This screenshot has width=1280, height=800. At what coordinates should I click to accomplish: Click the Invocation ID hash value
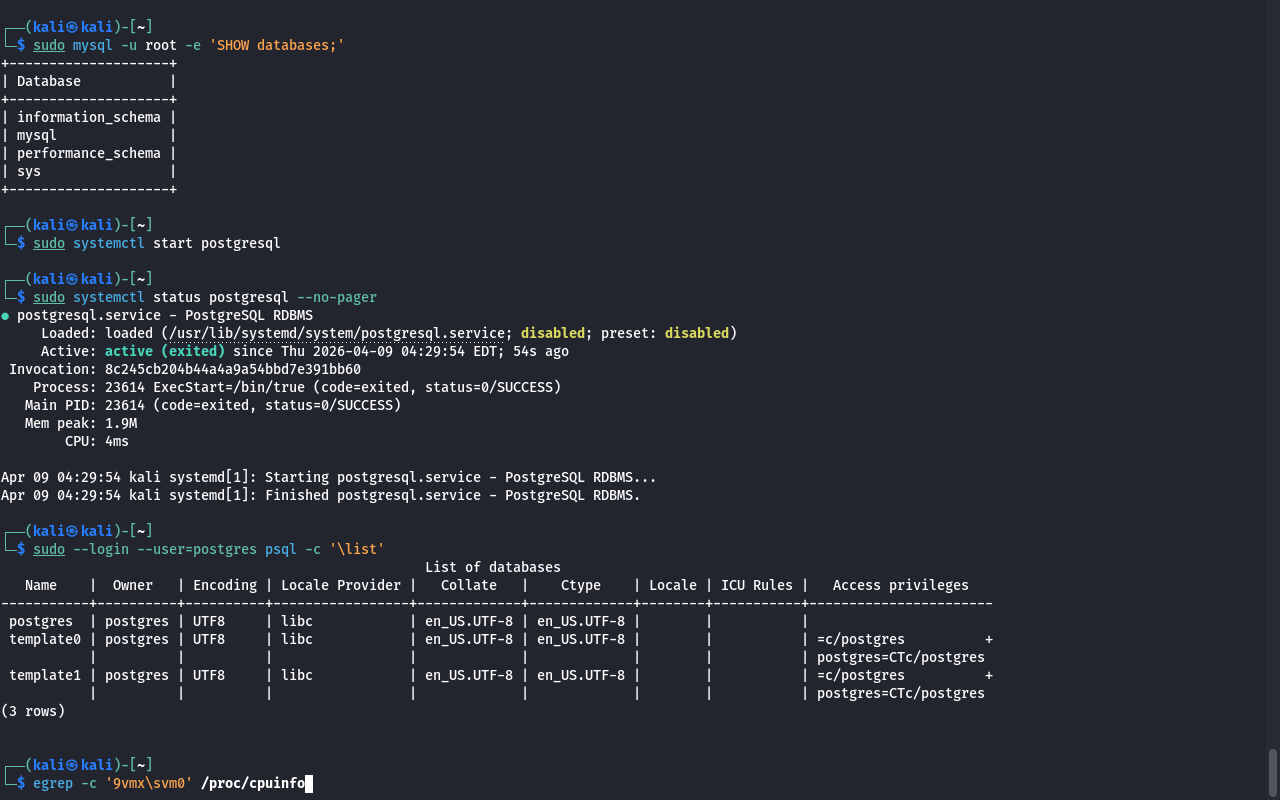pos(232,369)
